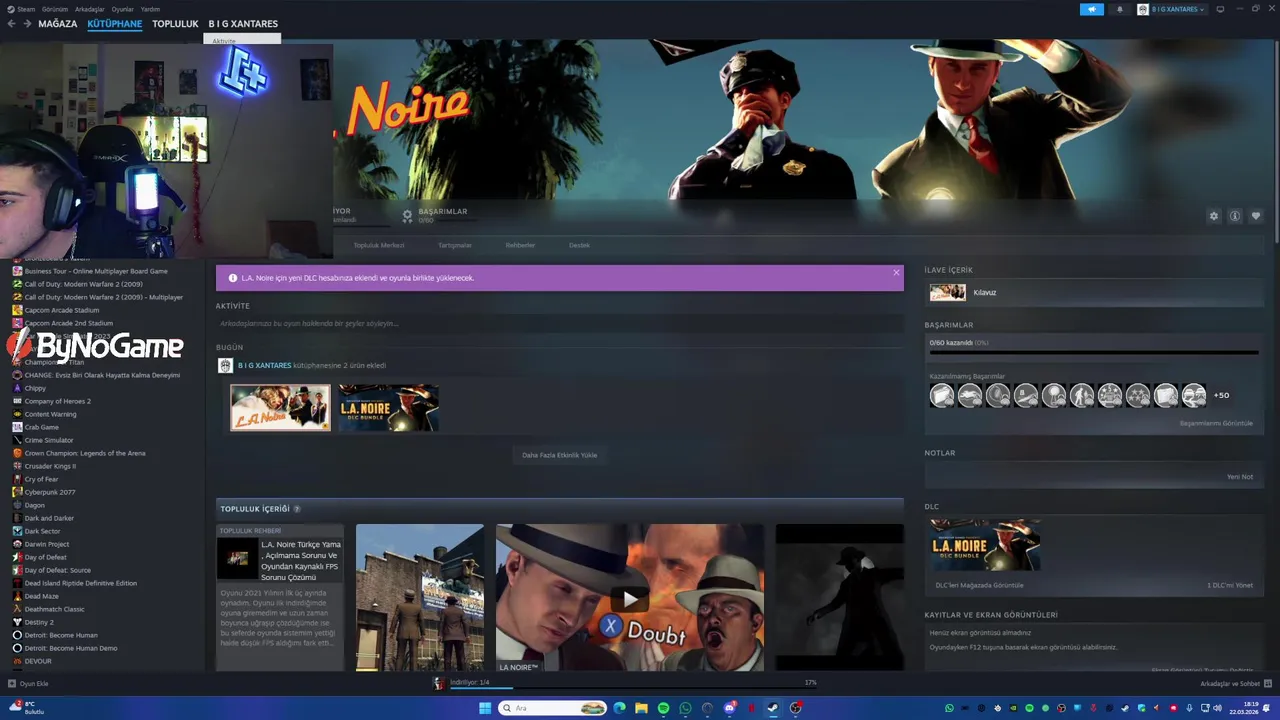Viewport: 1280px width, 720px height.
Task: Switch to the TOPLULUK tab
Action: click(x=175, y=24)
